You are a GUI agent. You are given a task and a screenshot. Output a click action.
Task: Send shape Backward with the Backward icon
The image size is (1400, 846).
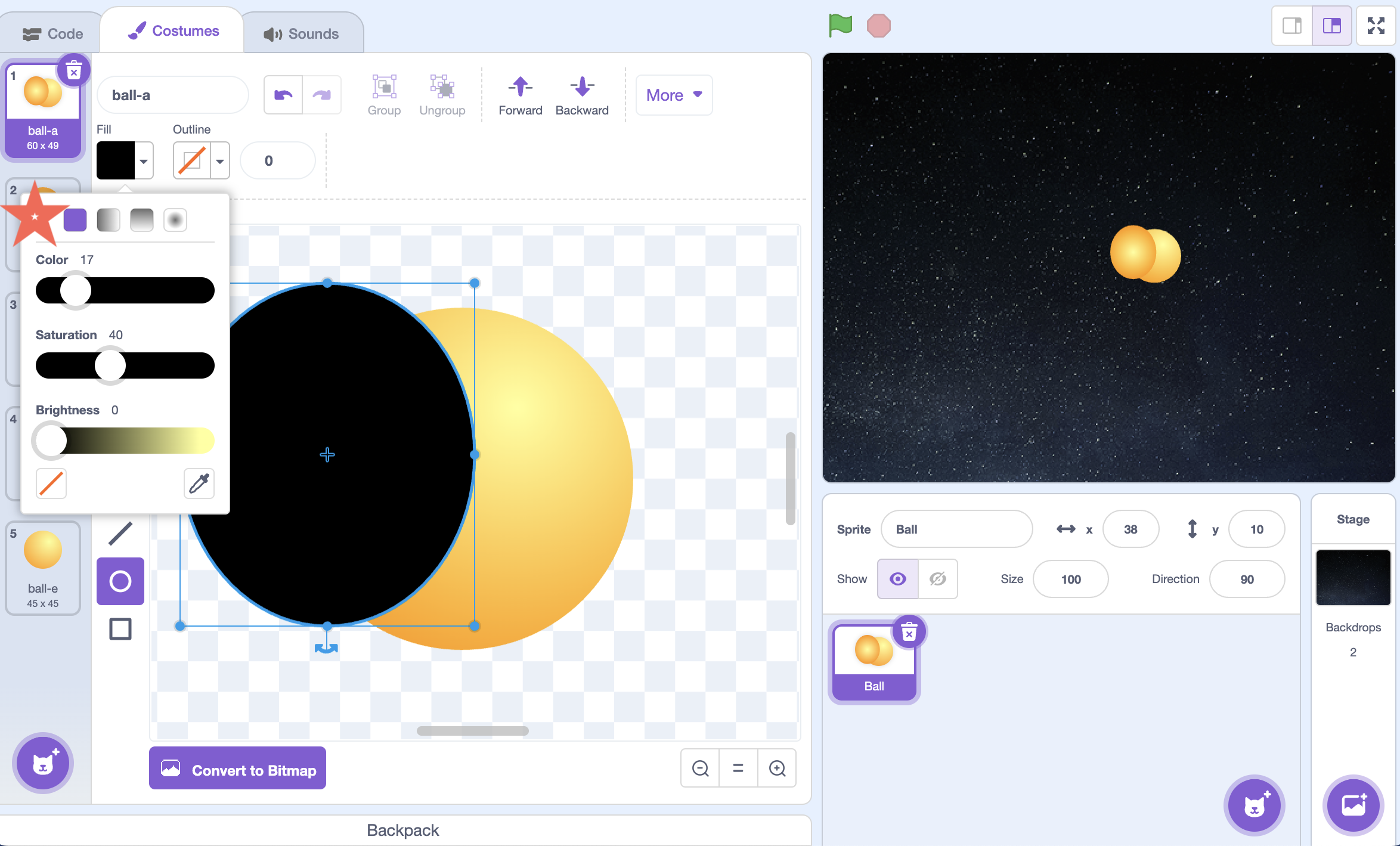(582, 94)
